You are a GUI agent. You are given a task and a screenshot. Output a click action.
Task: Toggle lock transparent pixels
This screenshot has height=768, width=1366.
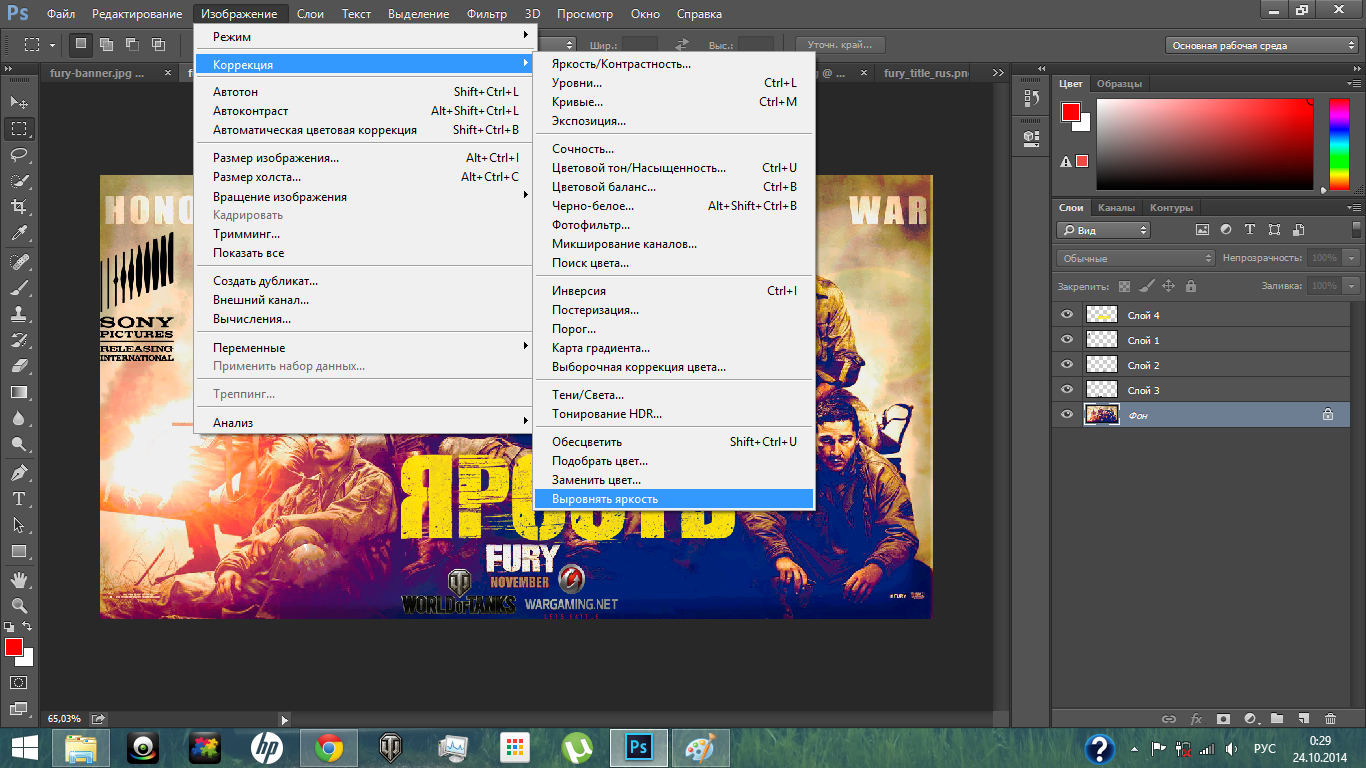point(1125,286)
